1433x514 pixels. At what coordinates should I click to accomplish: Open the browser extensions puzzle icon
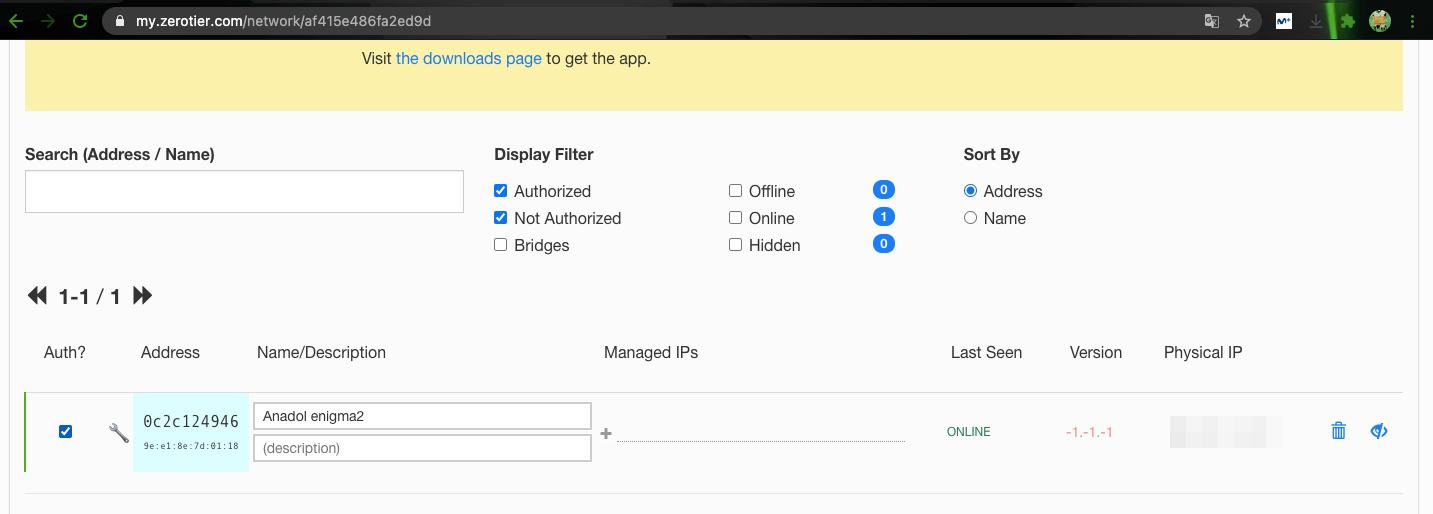coord(1348,21)
